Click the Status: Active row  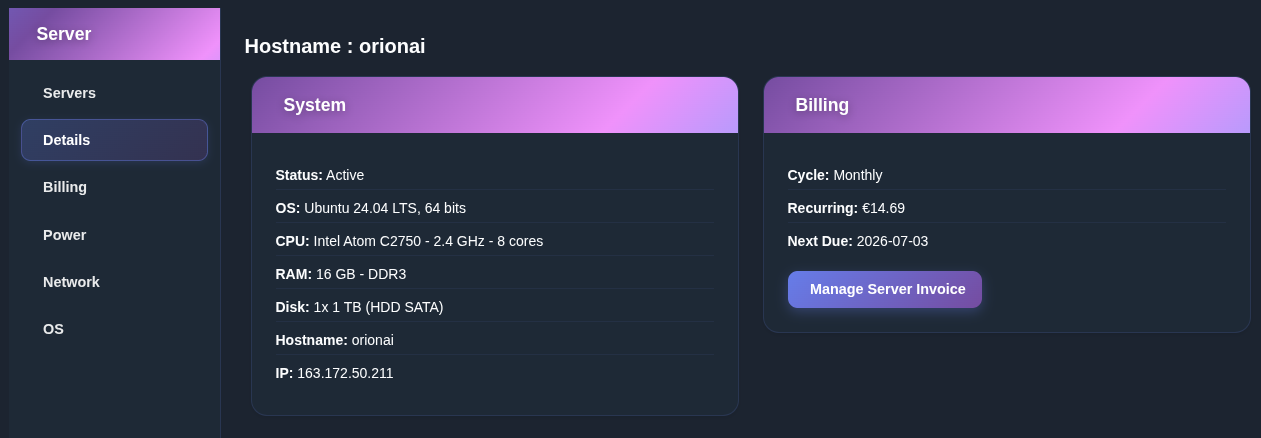coord(494,175)
